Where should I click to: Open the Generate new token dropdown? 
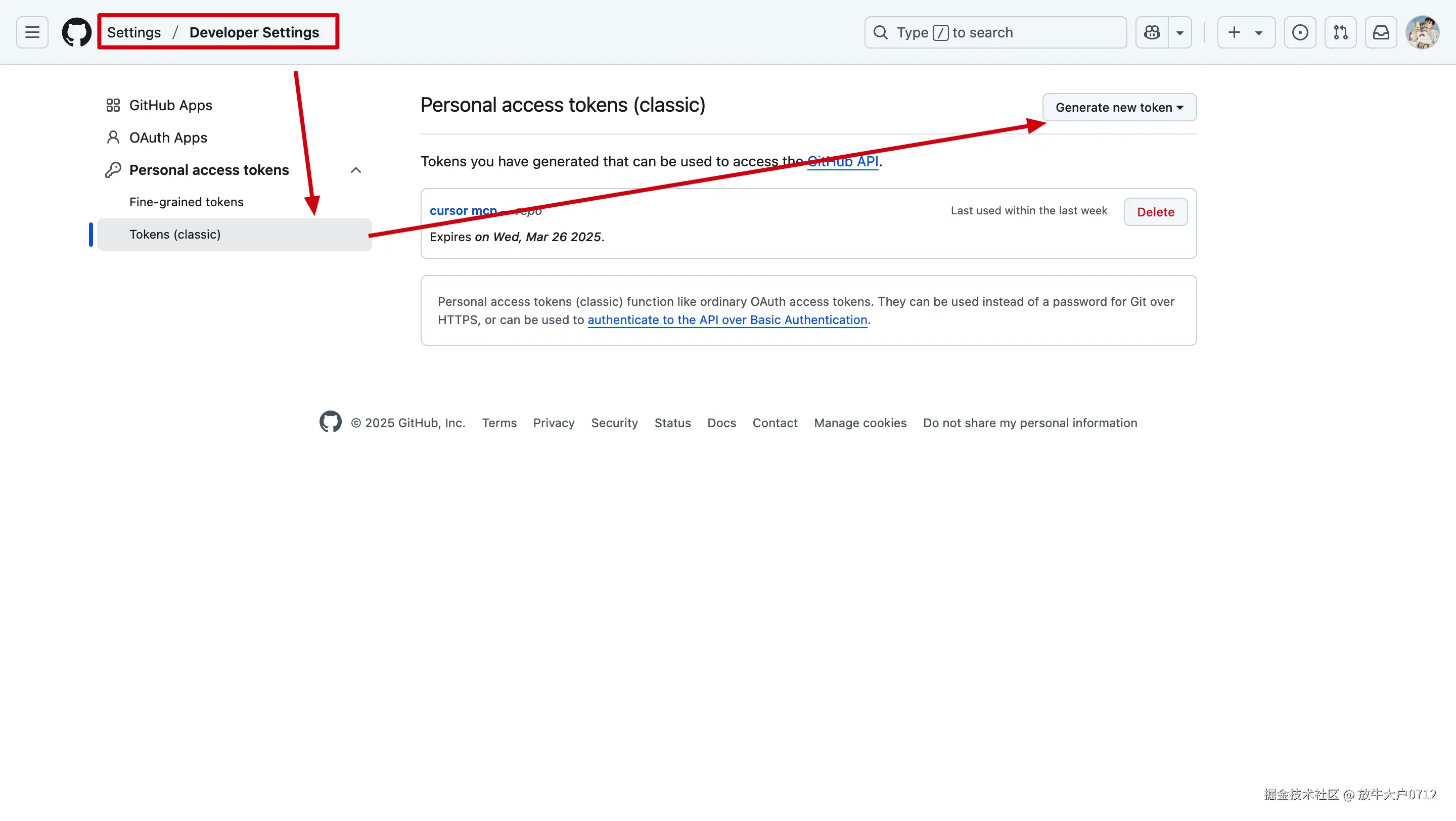1119,107
